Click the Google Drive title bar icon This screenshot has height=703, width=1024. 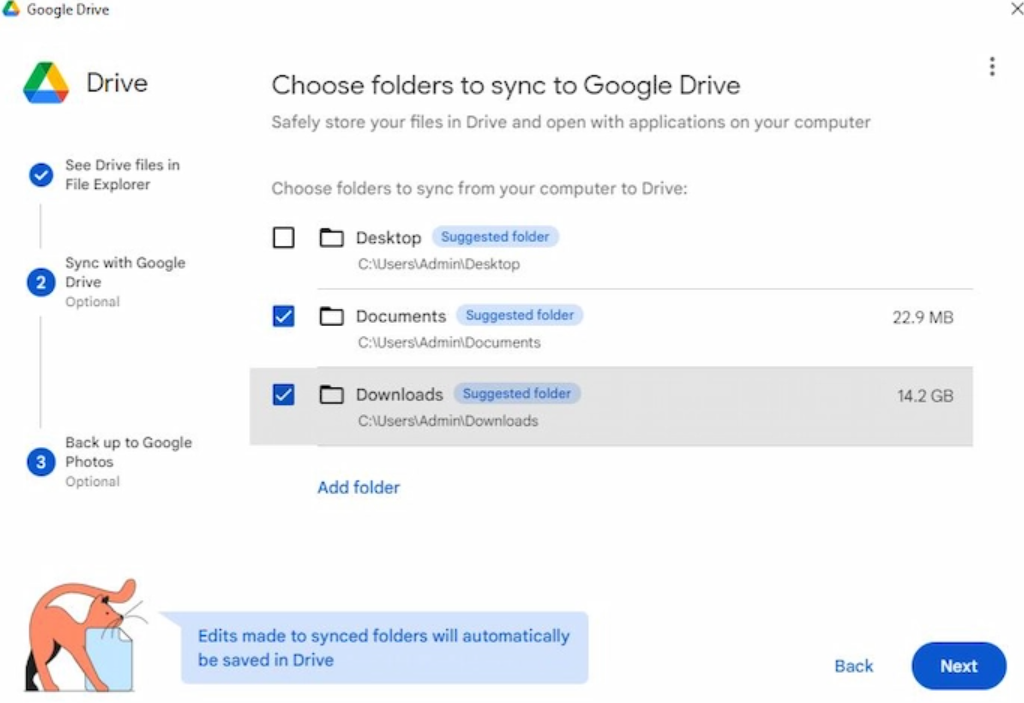(10, 8)
